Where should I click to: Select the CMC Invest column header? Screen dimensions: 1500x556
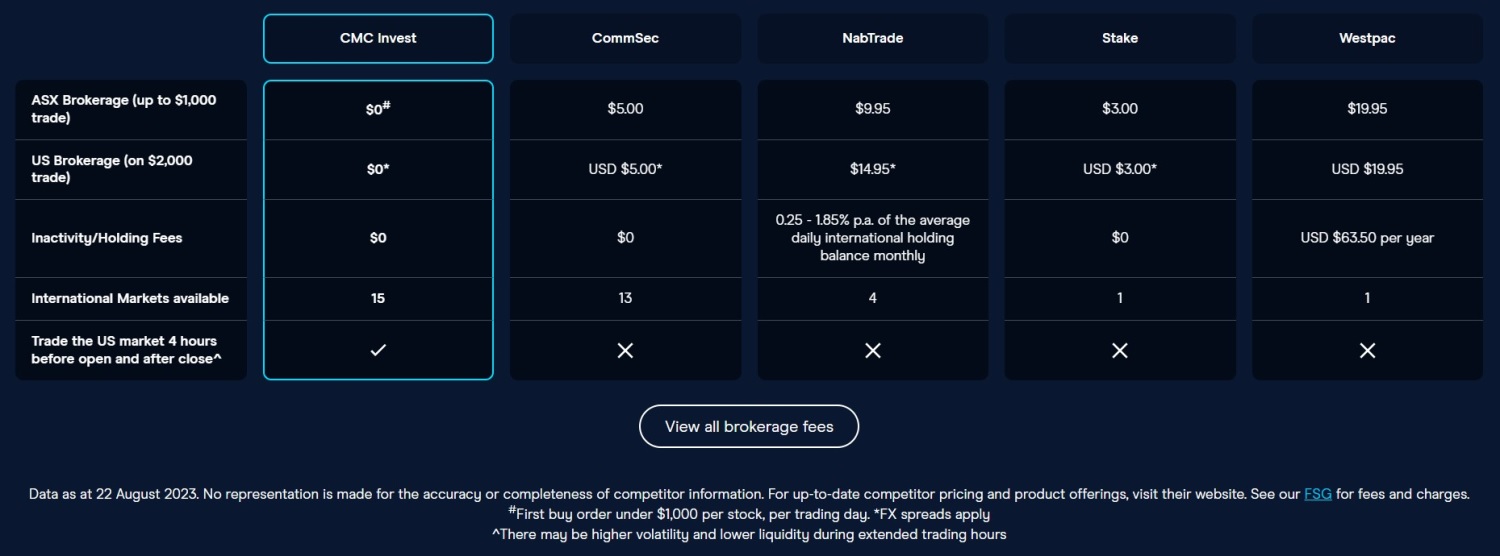378,38
